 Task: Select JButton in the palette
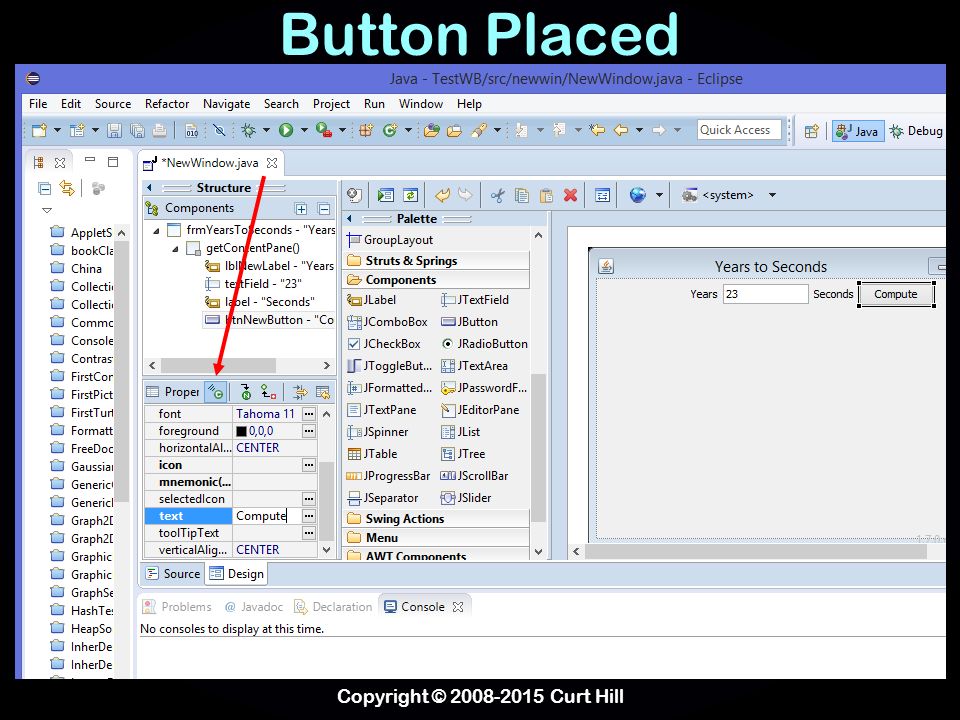(x=470, y=322)
